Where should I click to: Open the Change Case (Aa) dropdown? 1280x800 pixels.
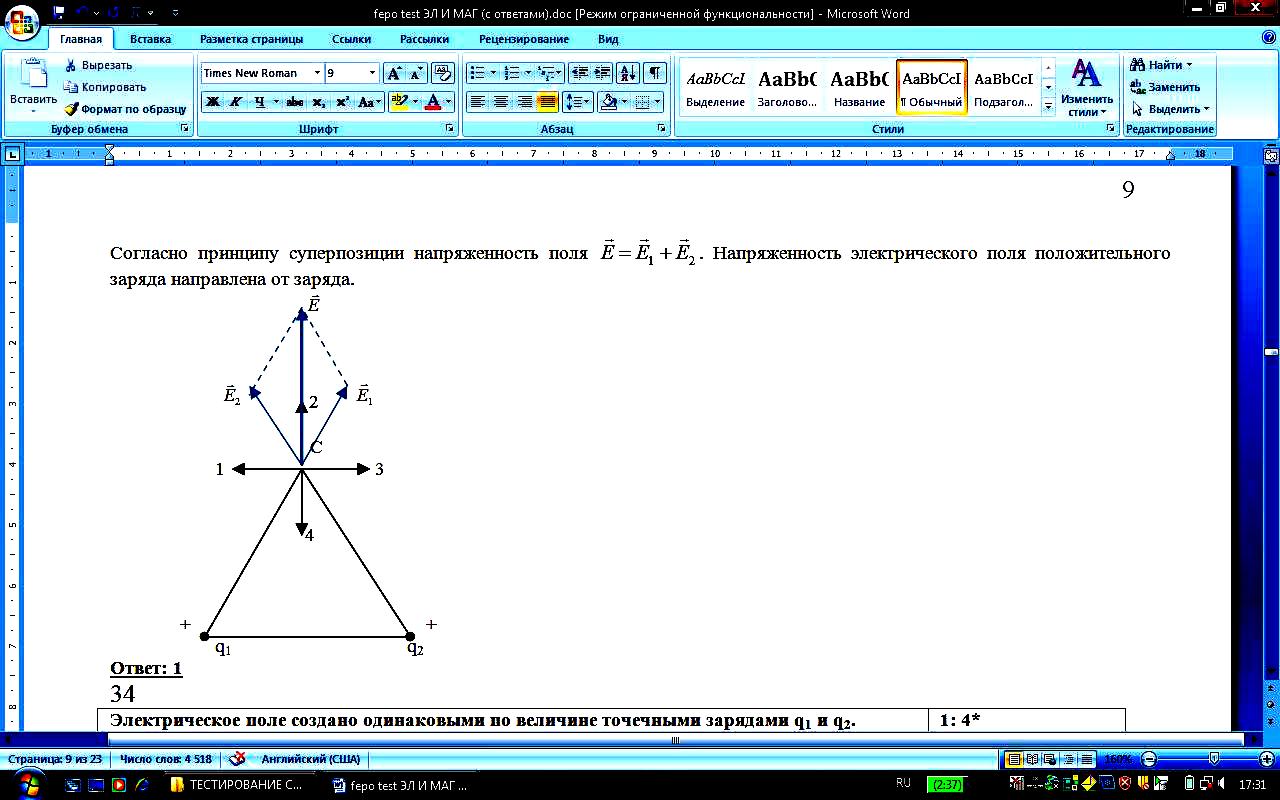tap(369, 102)
